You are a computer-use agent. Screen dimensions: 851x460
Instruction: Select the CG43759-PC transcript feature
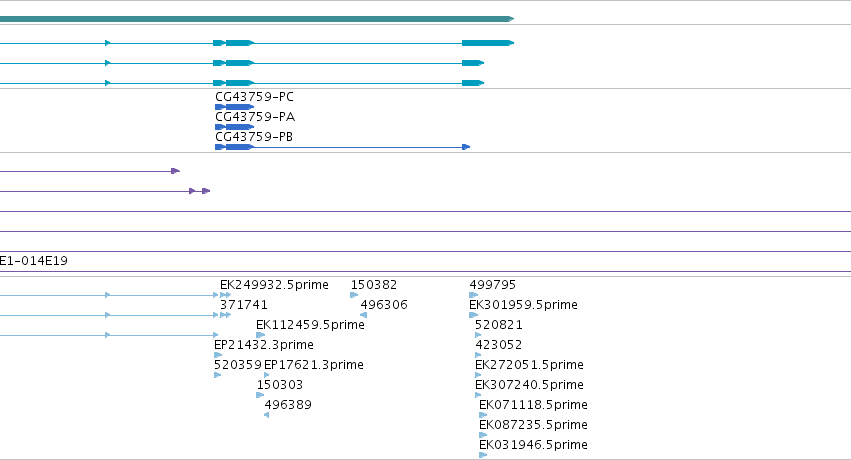tap(234, 107)
